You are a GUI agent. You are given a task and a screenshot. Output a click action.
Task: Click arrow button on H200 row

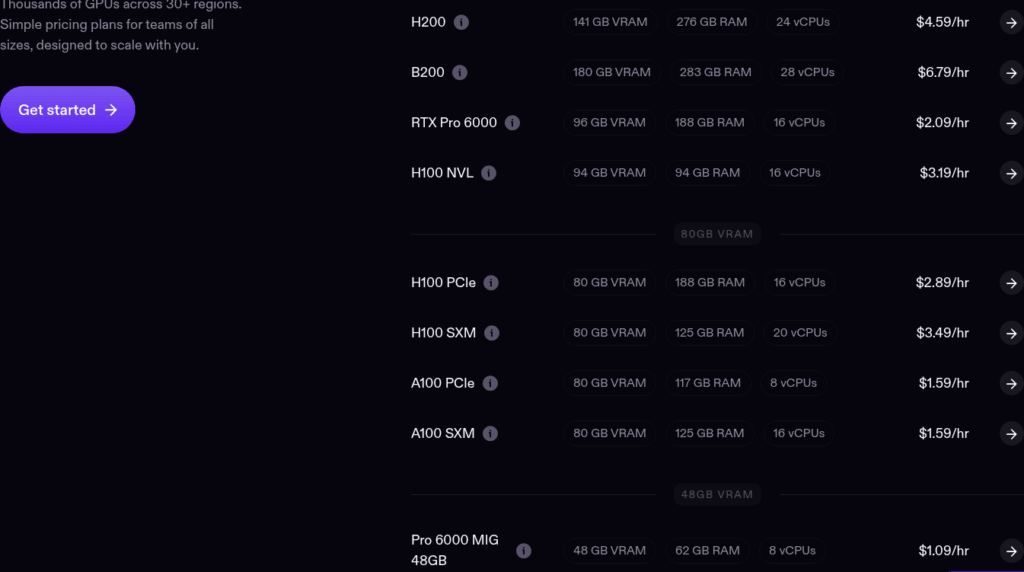pos(1012,22)
